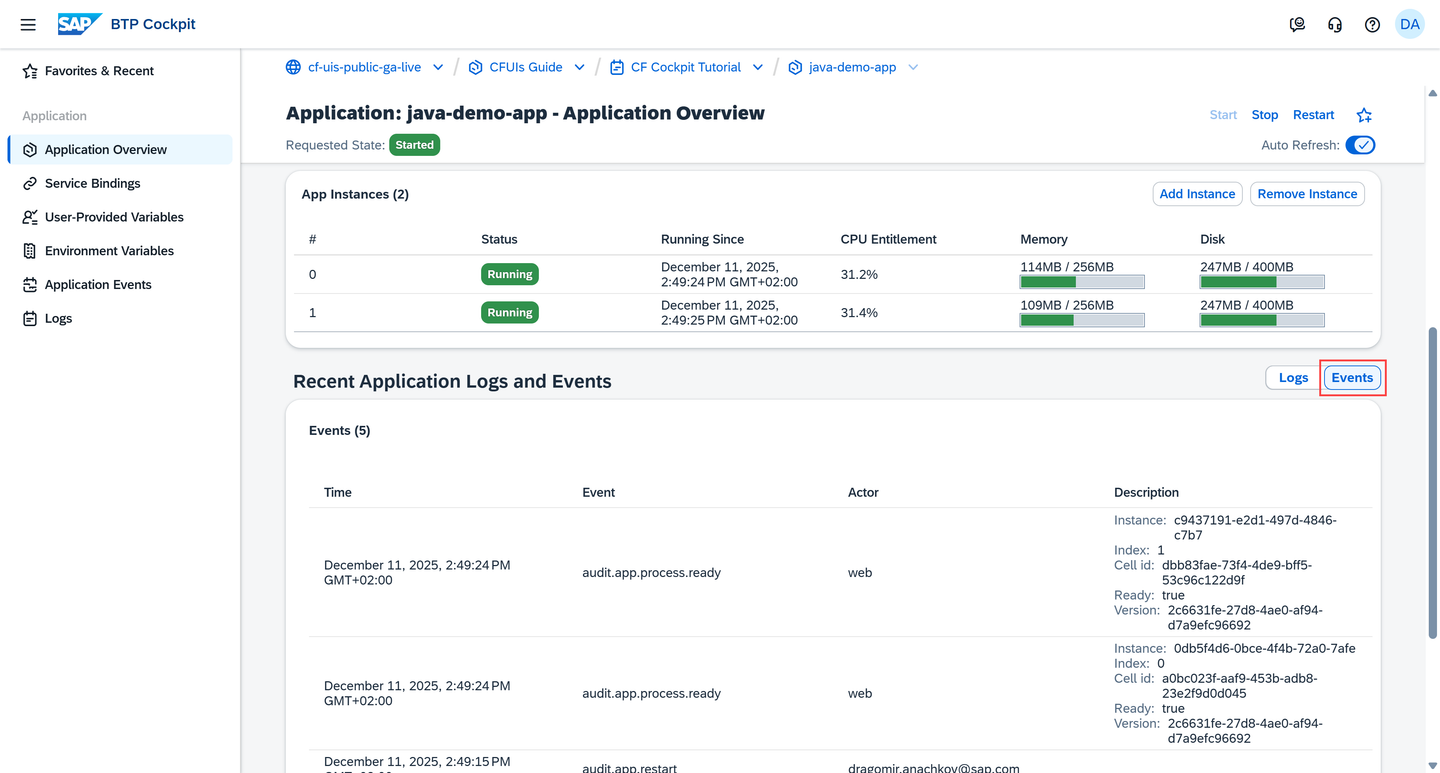Click the dragomir.anachkov@sap.com actor

pyautogui.click(x=934, y=768)
